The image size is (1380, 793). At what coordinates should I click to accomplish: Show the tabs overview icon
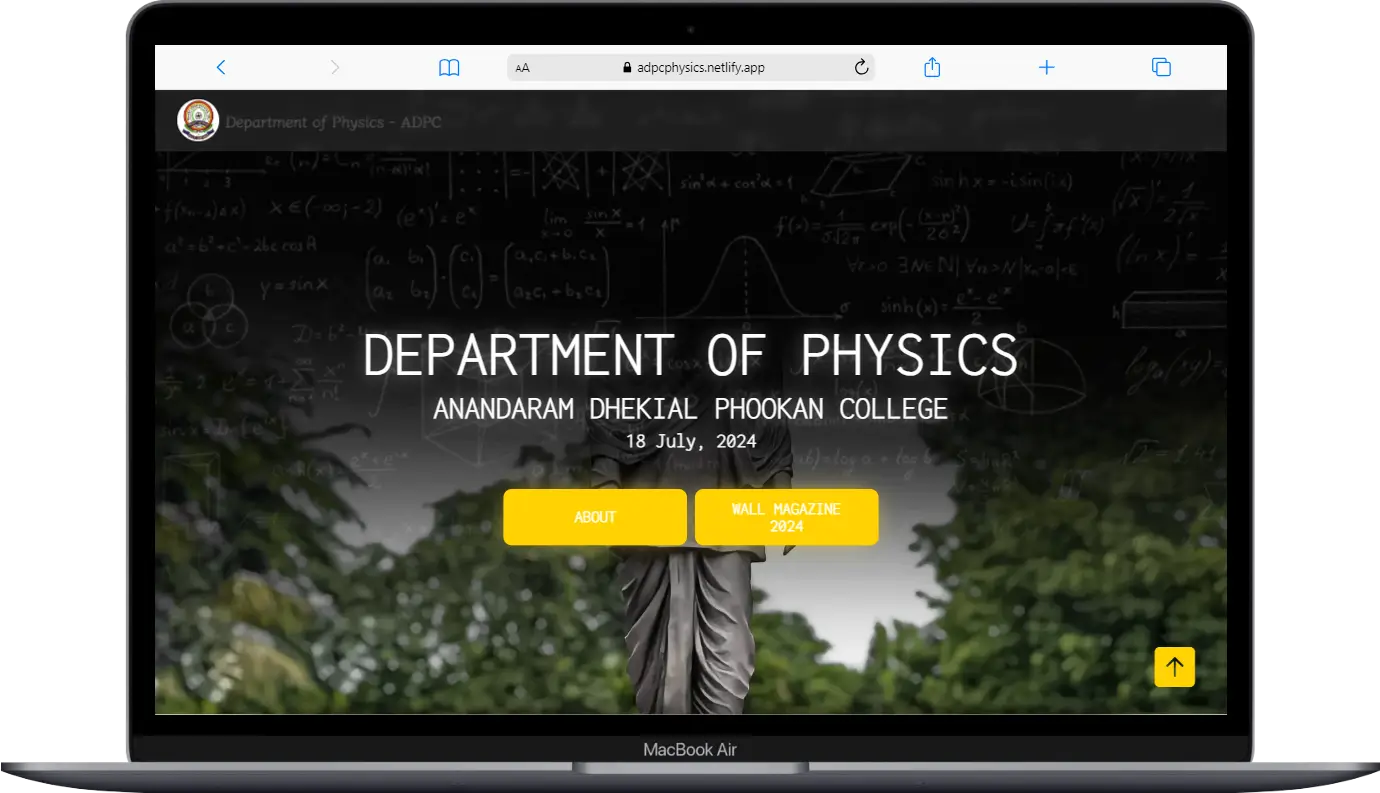[1161, 67]
